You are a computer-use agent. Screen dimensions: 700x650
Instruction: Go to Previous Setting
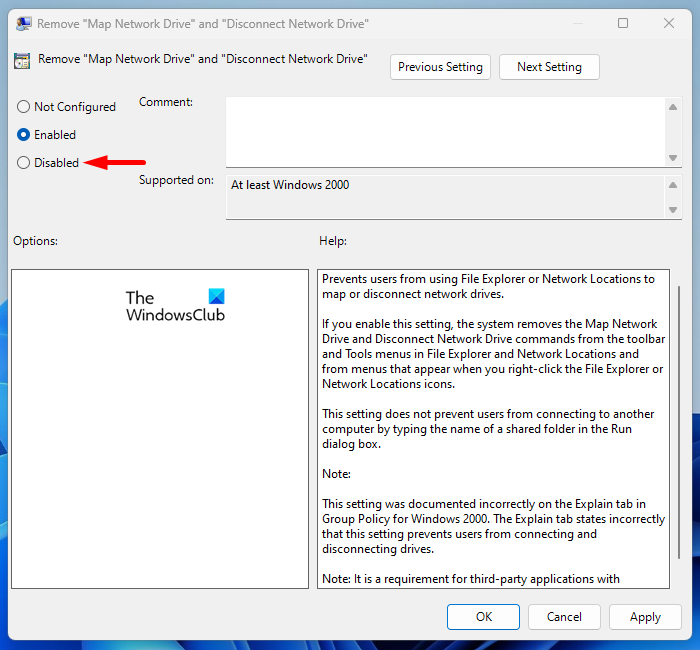tap(440, 67)
